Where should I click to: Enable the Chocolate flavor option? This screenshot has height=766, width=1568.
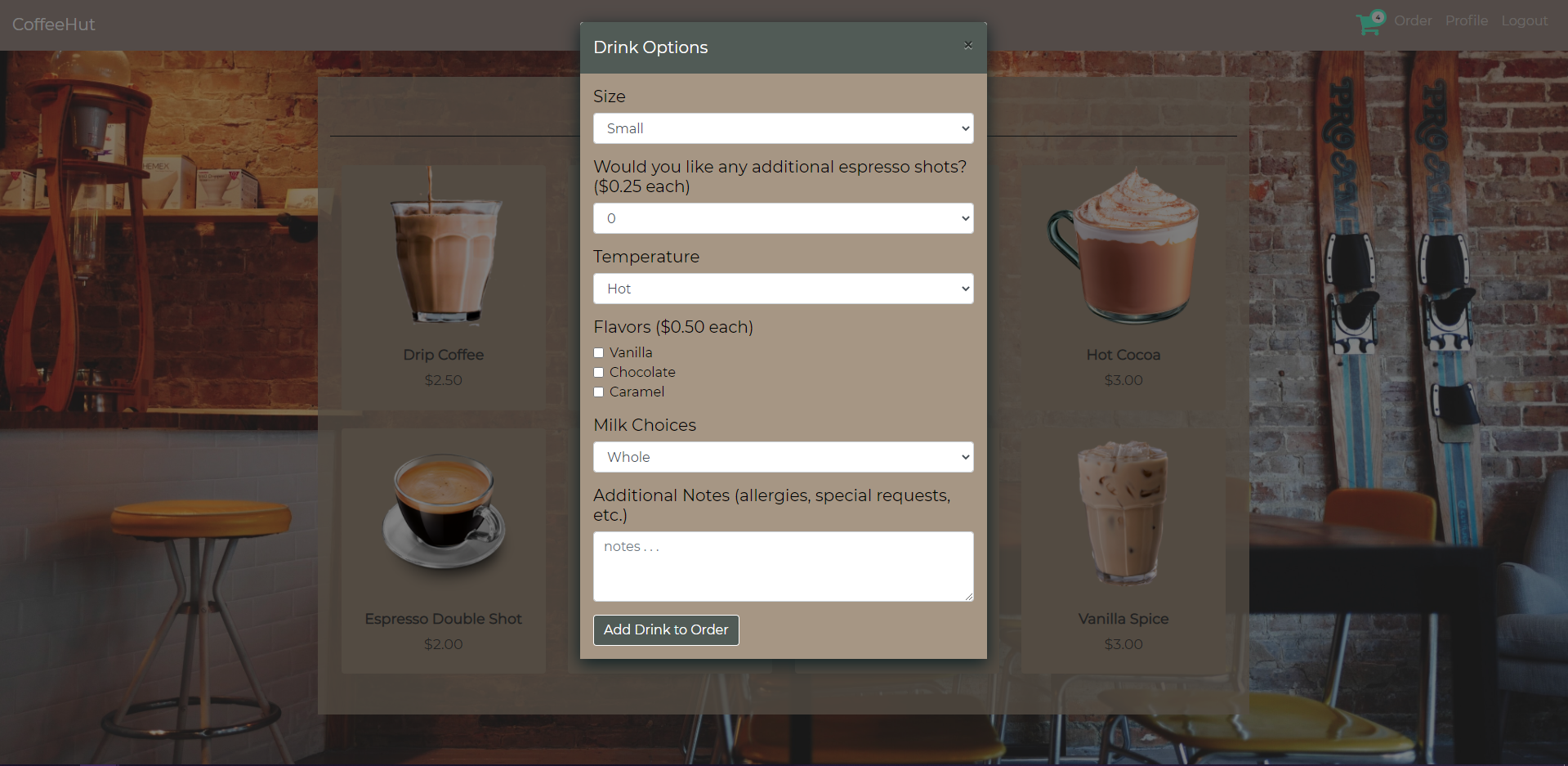pyautogui.click(x=598, y=372)
